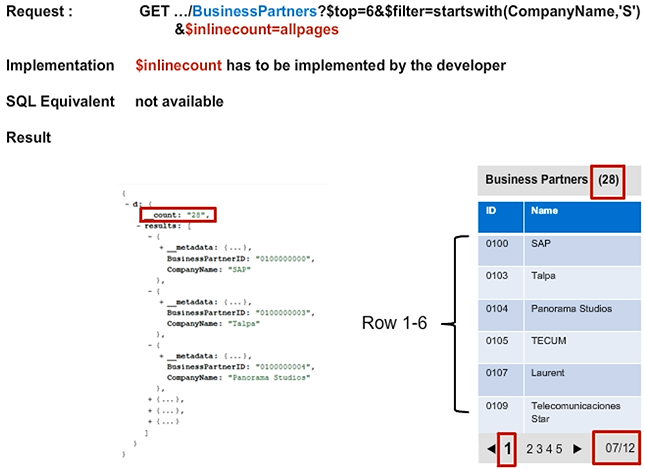Select page 1 in the pagination bar
645x469 pixels.
[507, 449]
